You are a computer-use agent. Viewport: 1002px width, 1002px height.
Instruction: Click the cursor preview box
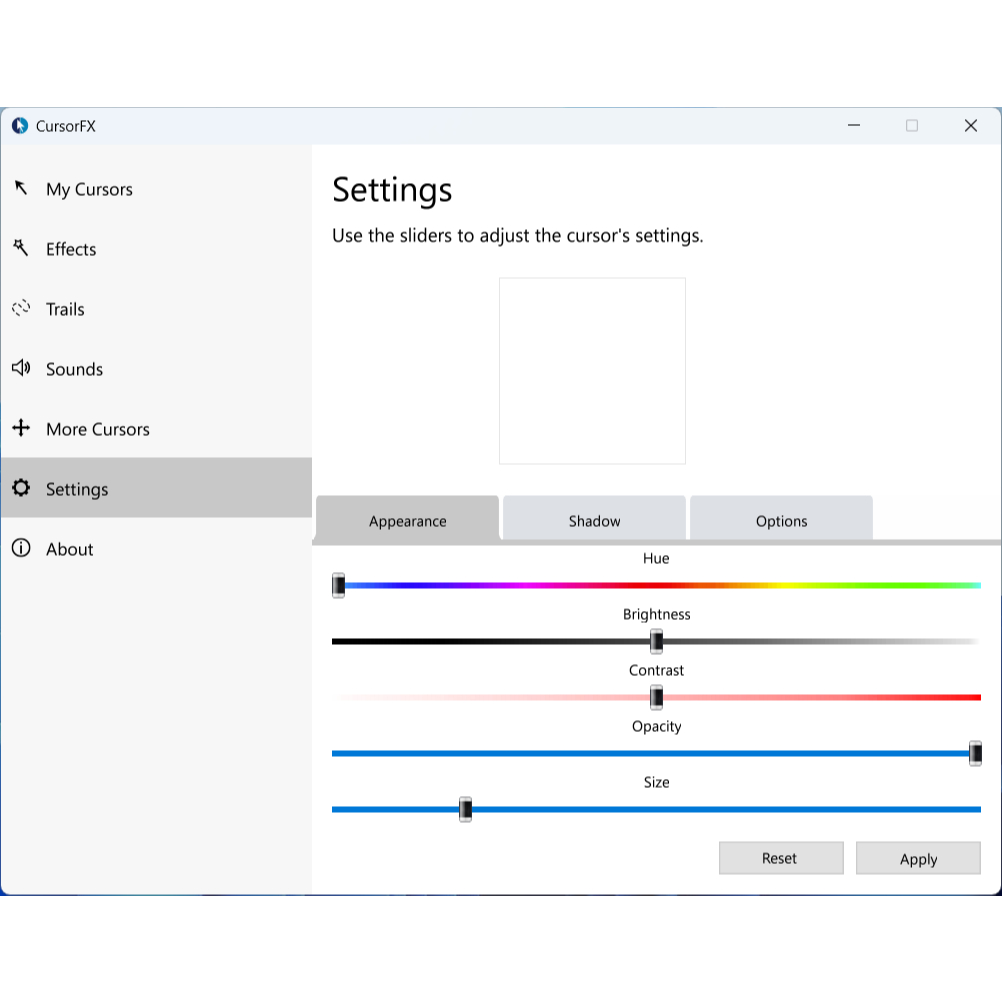point(592,371)
